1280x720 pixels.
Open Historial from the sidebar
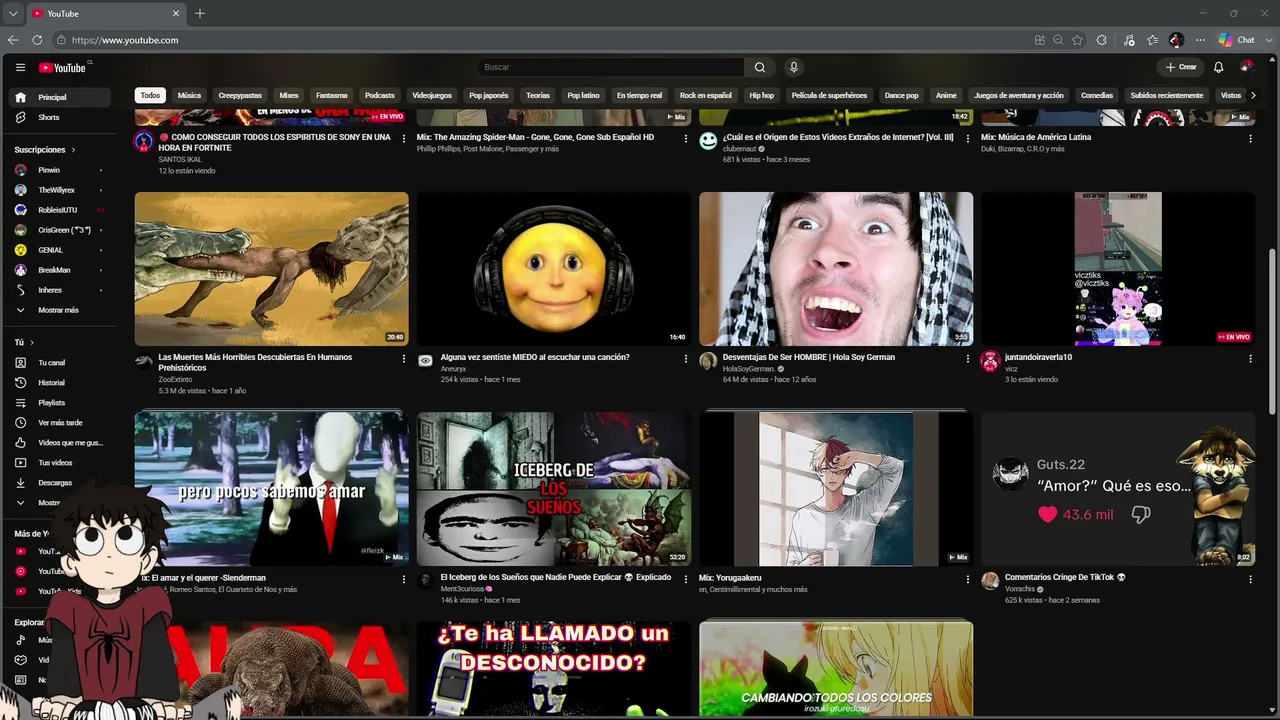60,382
